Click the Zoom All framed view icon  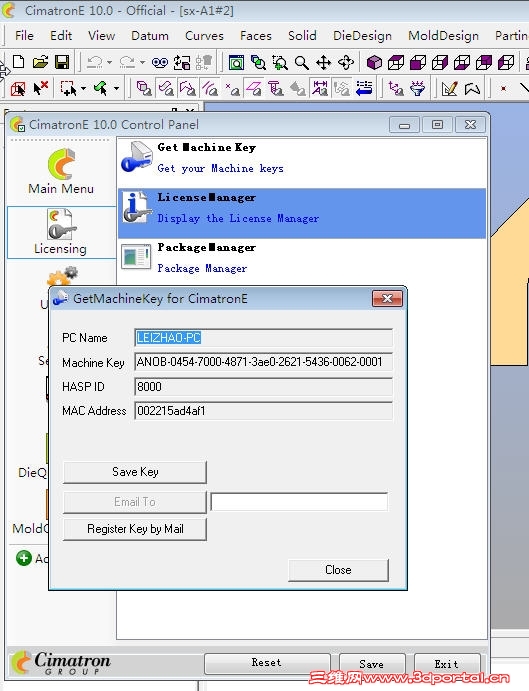(236, 63)
